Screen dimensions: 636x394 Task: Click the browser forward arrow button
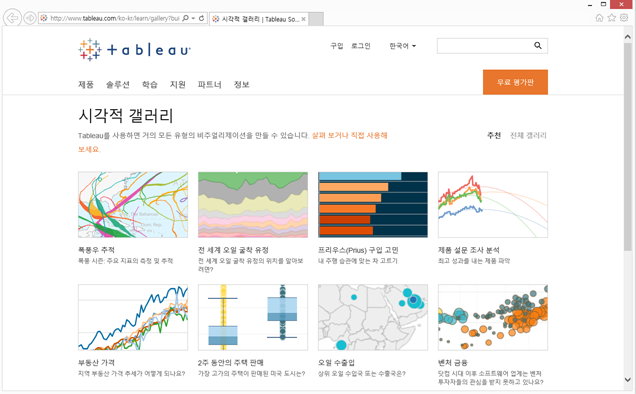click(x=30, y=18)
